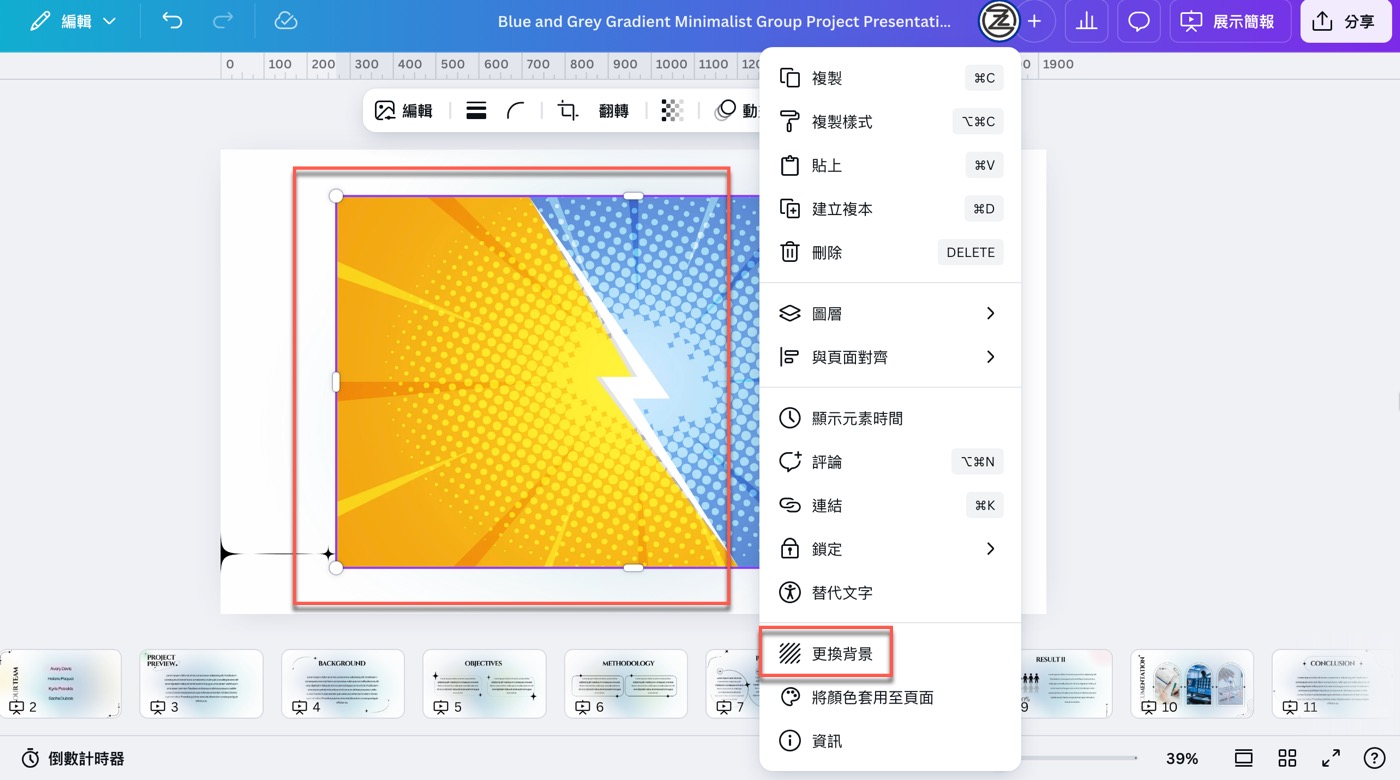This screenshot has width=1400, height=780.
Task: Open the 編輯 mode dropdown
Action: (x=73, y=21)
